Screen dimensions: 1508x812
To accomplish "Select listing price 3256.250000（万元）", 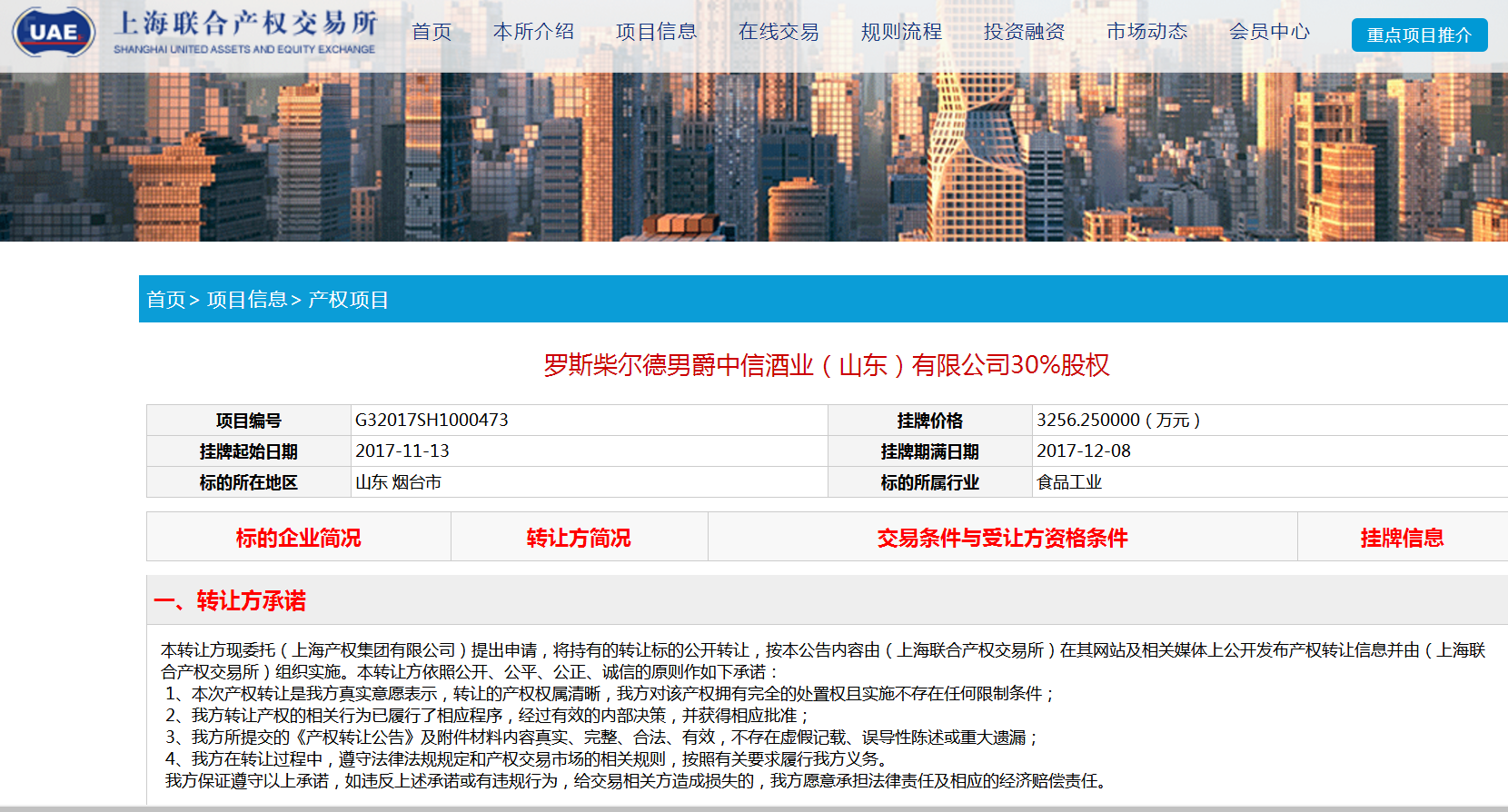I will (1119, 421).
